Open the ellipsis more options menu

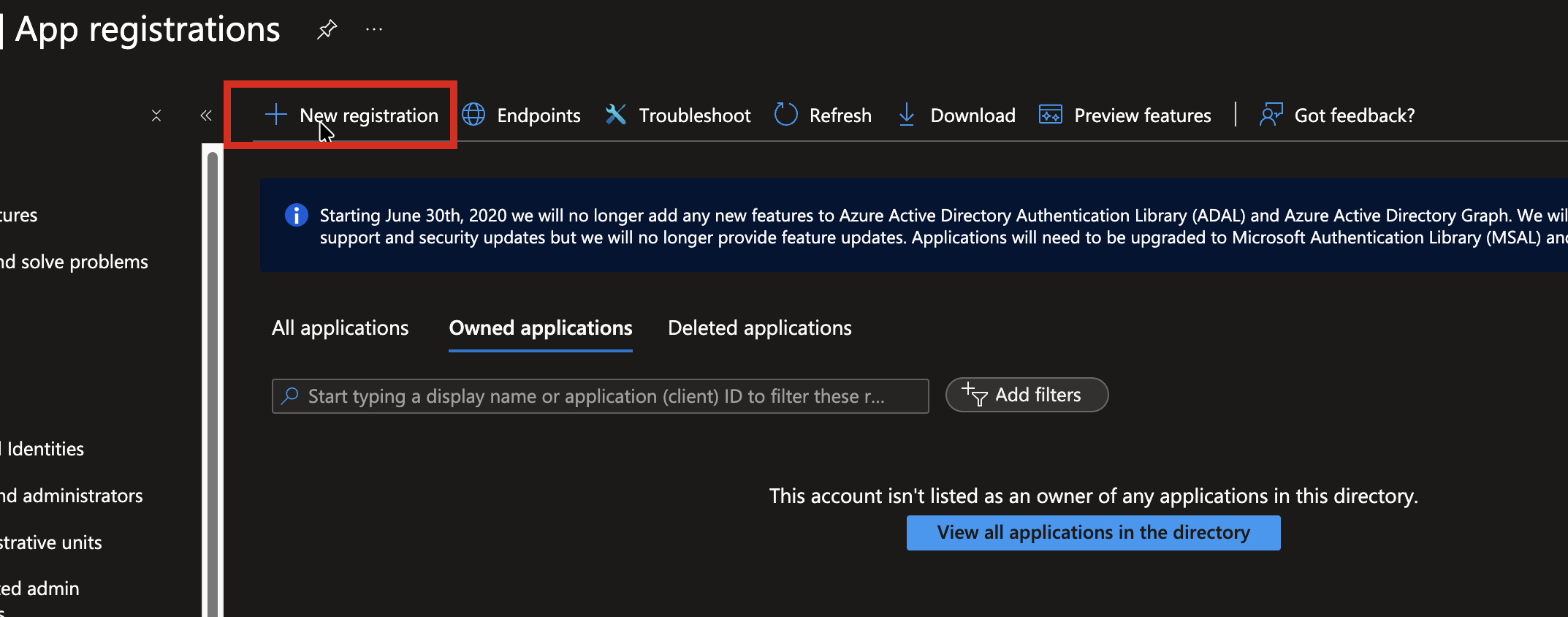374,29
